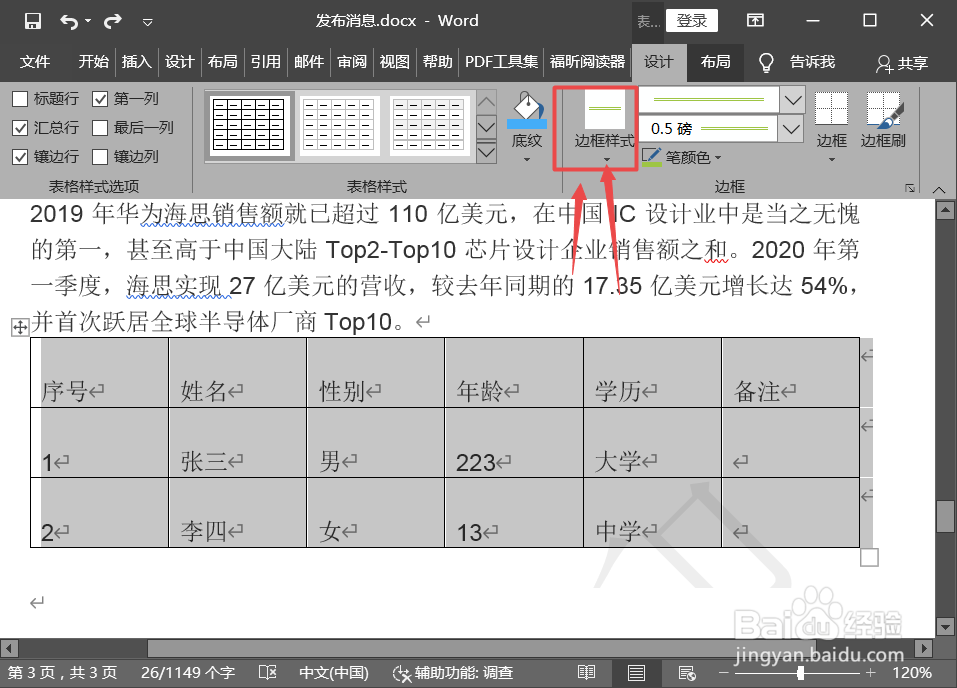Click the 边框 borders grid icon
Viewport: 957px width, 688px height.
831,110
